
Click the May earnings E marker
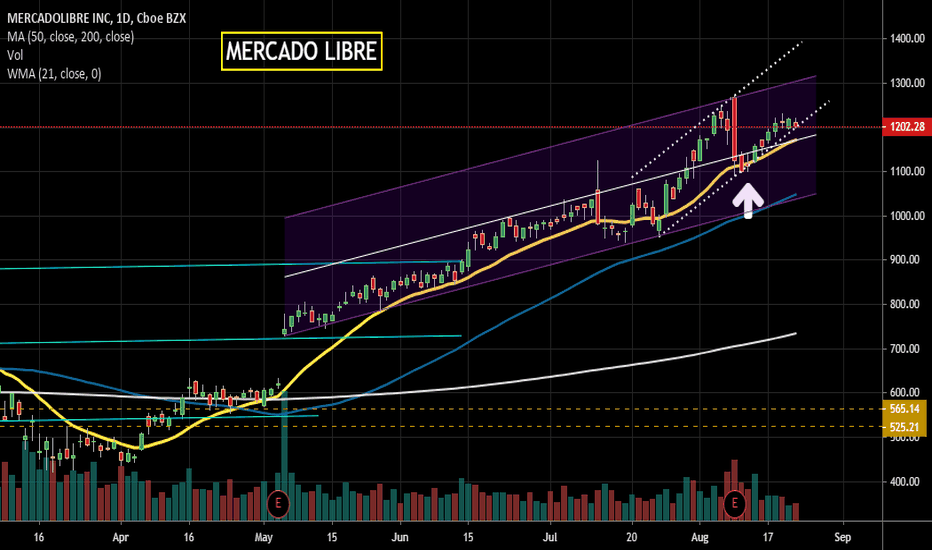tap(278, 504)
